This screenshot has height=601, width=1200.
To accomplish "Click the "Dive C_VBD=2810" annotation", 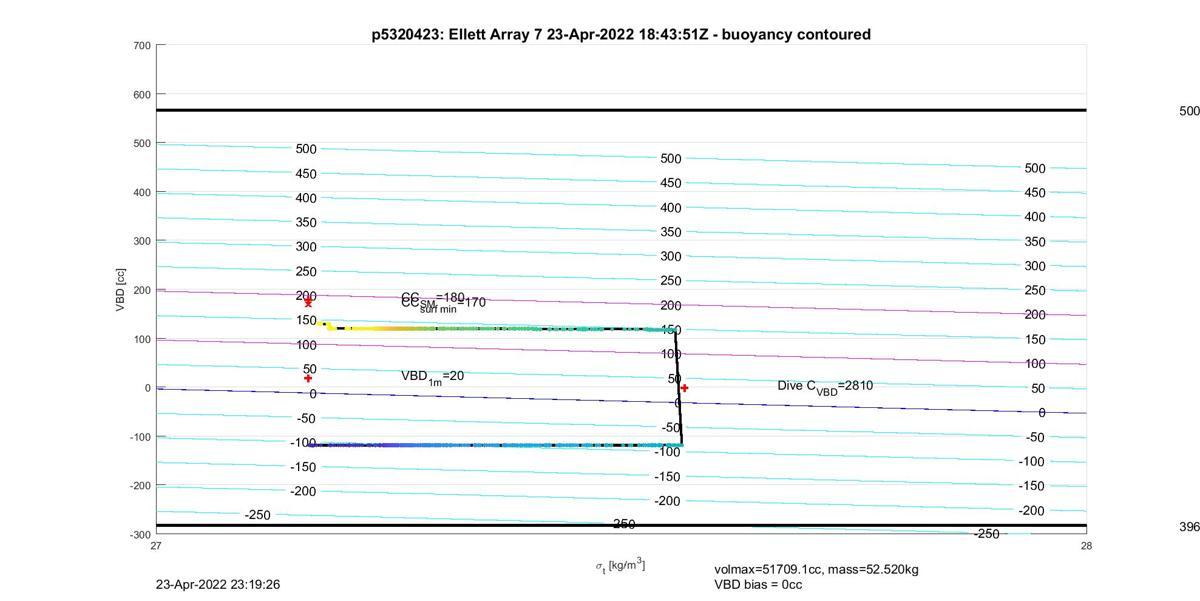I will 825,386.
